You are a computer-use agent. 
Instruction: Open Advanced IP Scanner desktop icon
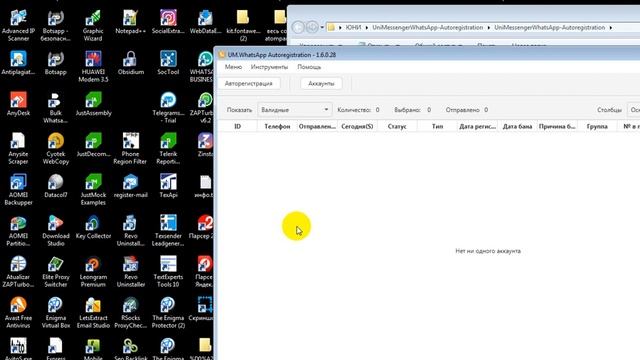18,25
